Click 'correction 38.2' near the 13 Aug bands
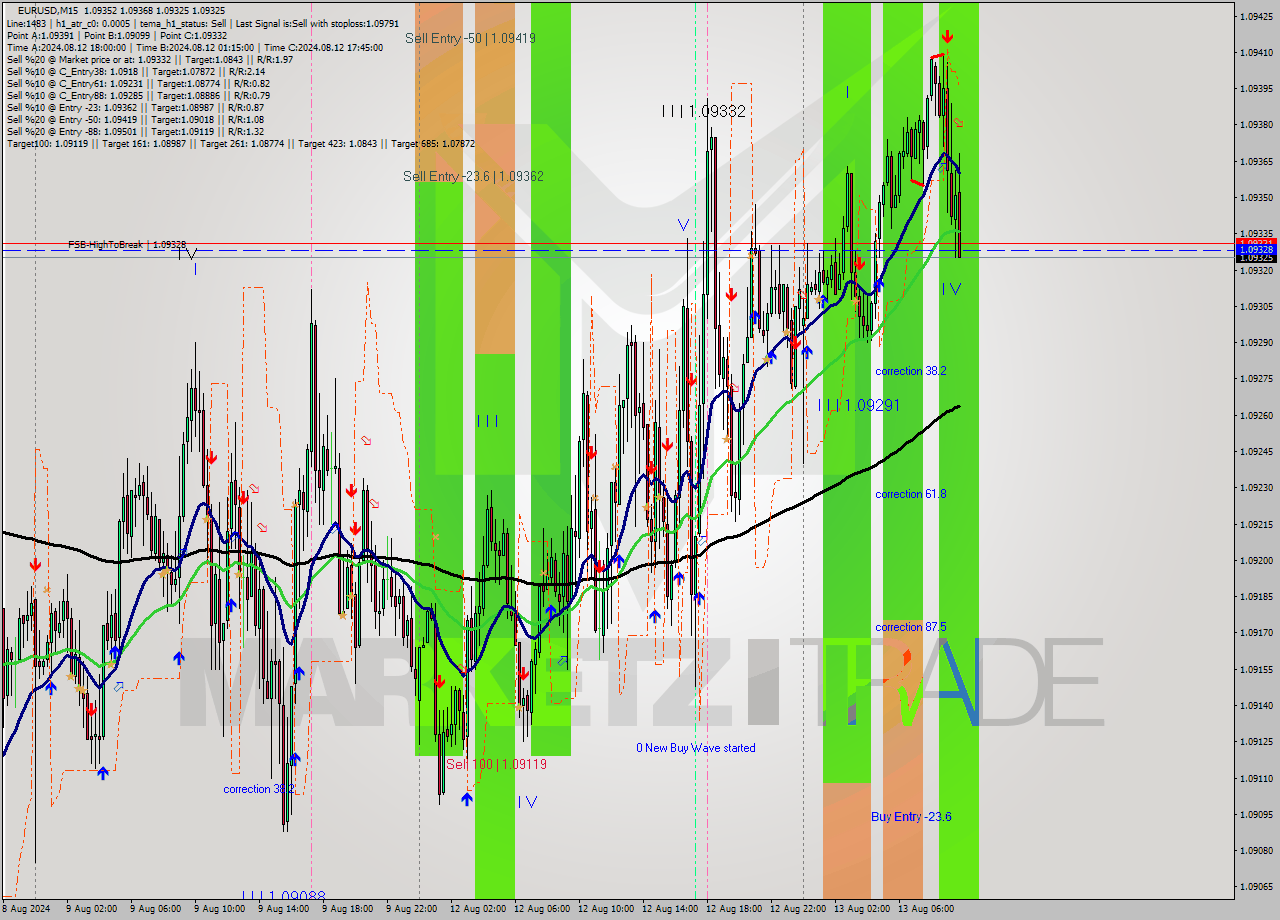The height and width of the screenshot is (920, 1280). coord(911,371)
